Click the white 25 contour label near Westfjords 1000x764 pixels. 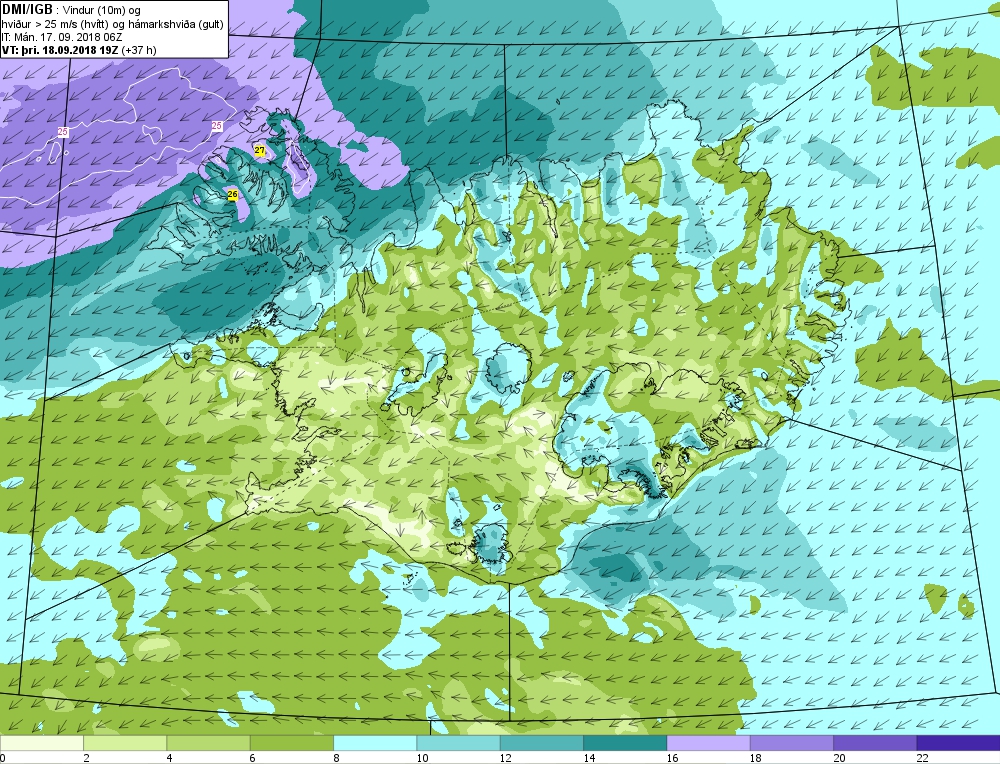[217, 126]
